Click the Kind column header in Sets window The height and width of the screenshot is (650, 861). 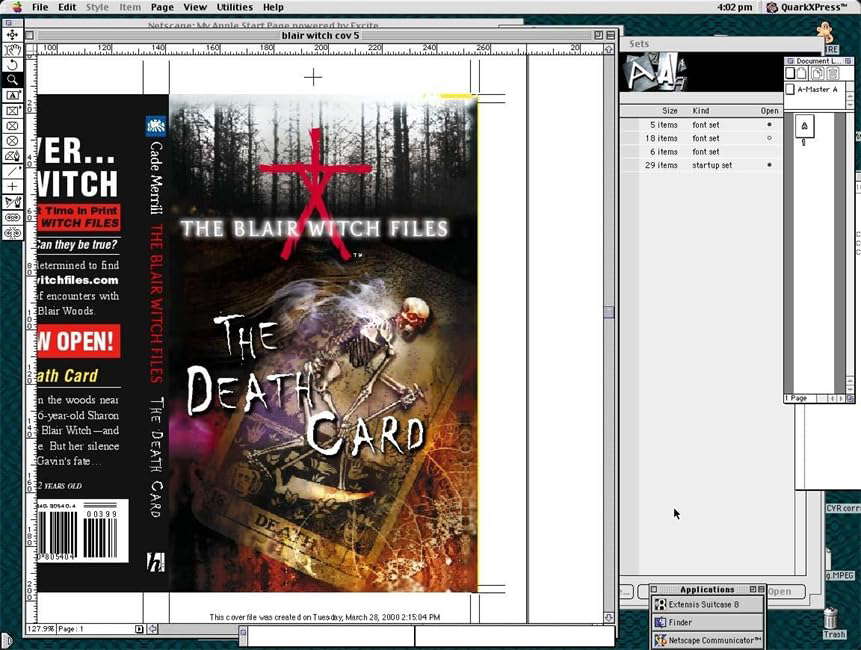tap(701, 111)
